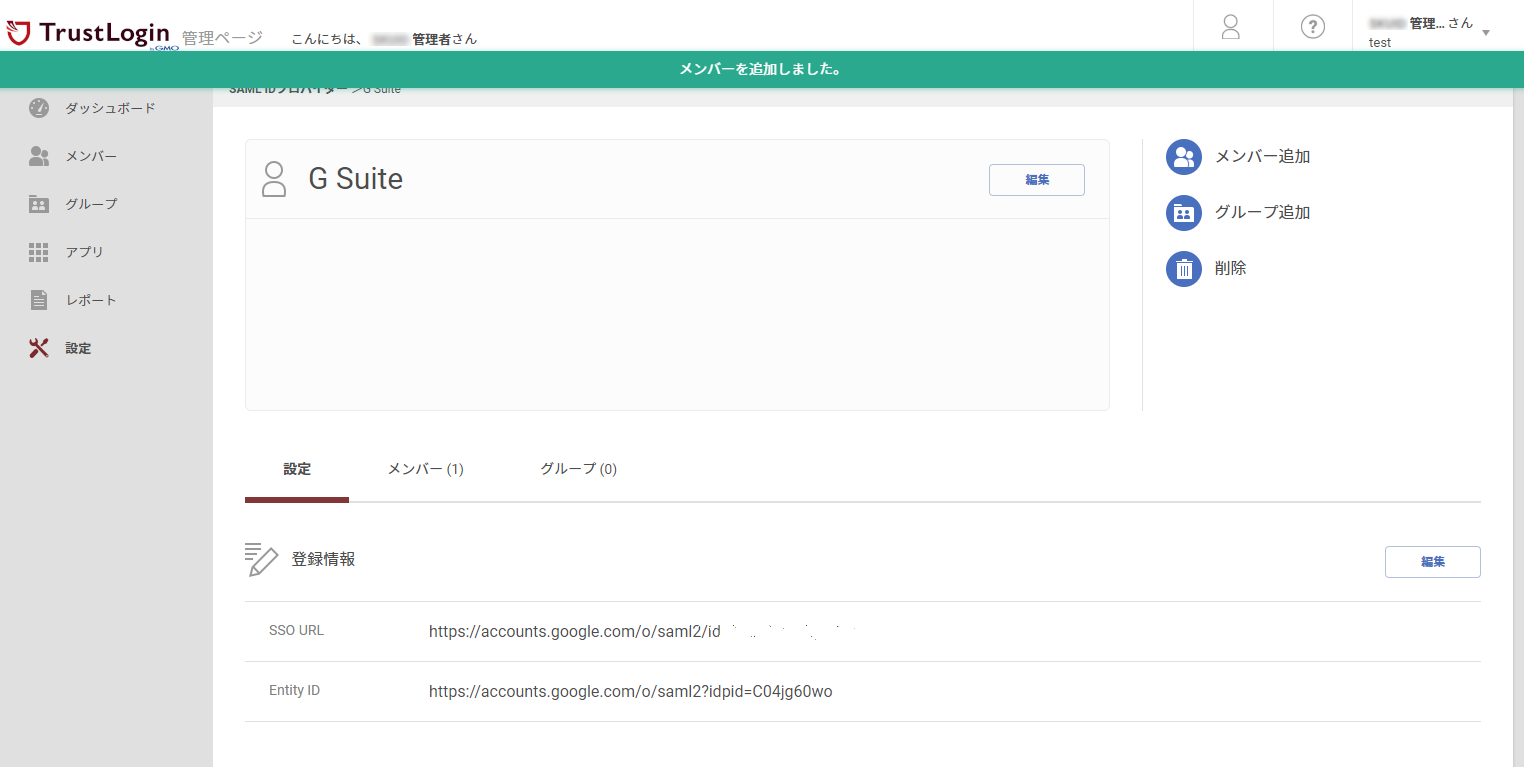Open レポート in the sidebar
The width and height of the screenshot is (1524, 767).
click(x=91, y=300)
